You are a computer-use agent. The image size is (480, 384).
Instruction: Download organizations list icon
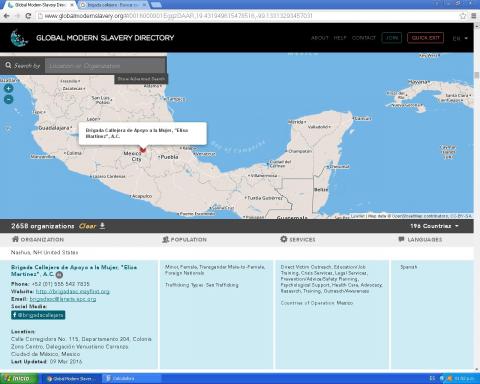pos(102,226)
